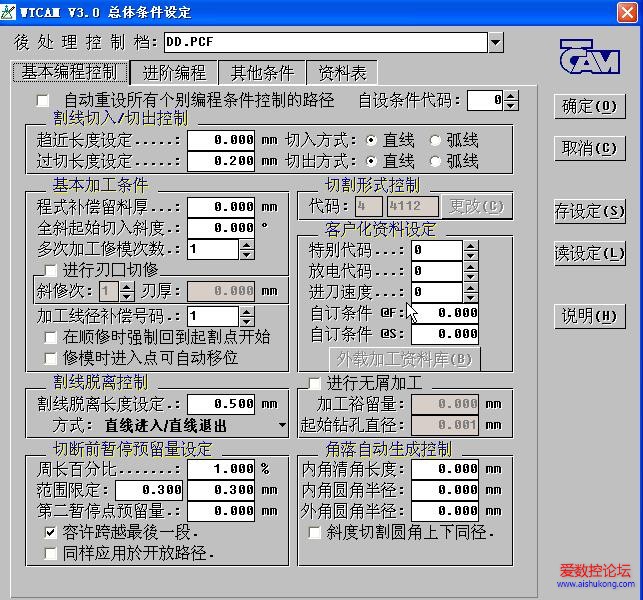Click the 进刀速度 value field
Viewport: 643px width, 600px height.
click(x=437, y=292)
